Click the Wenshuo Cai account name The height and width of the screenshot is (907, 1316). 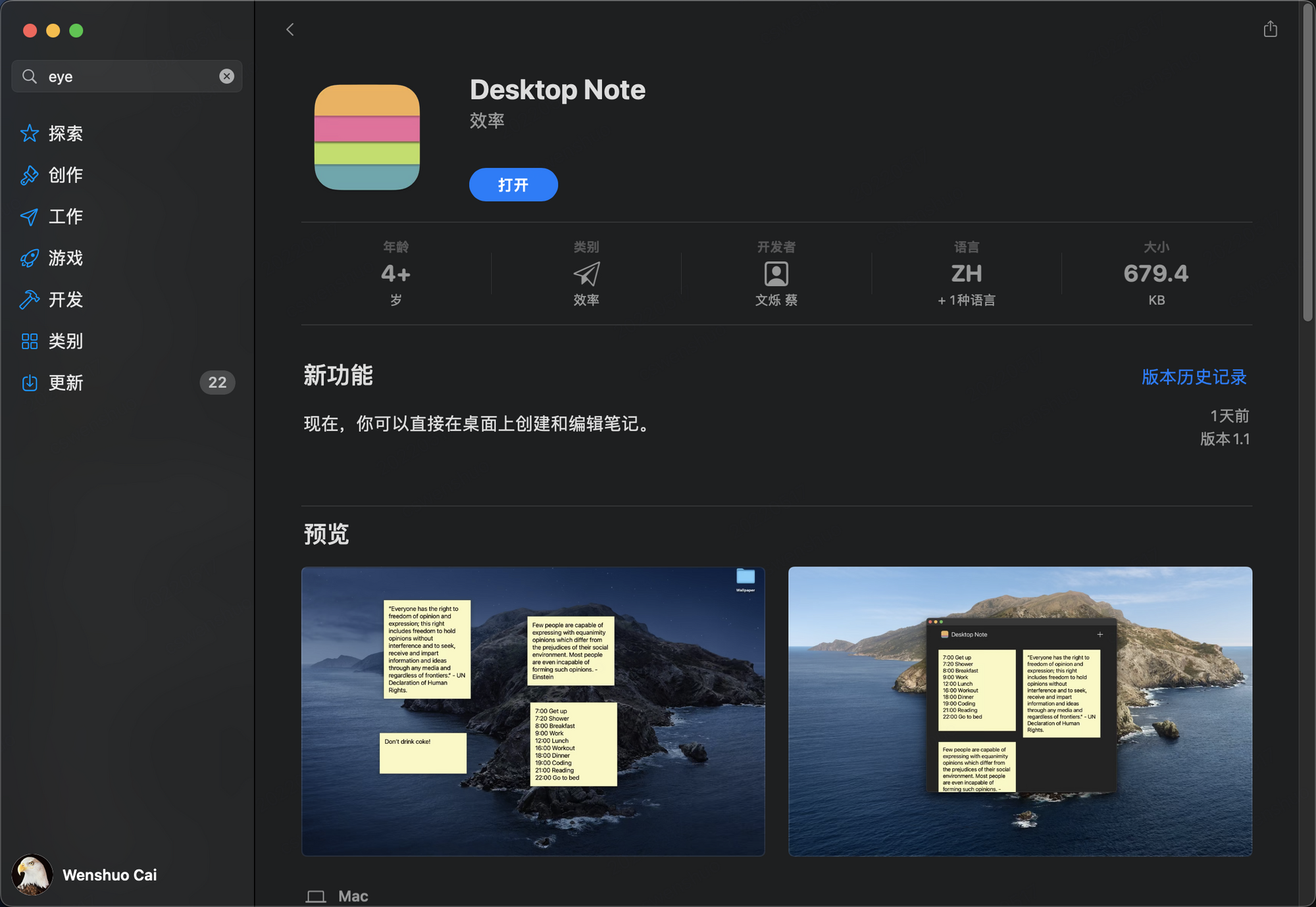pos(110,875)
